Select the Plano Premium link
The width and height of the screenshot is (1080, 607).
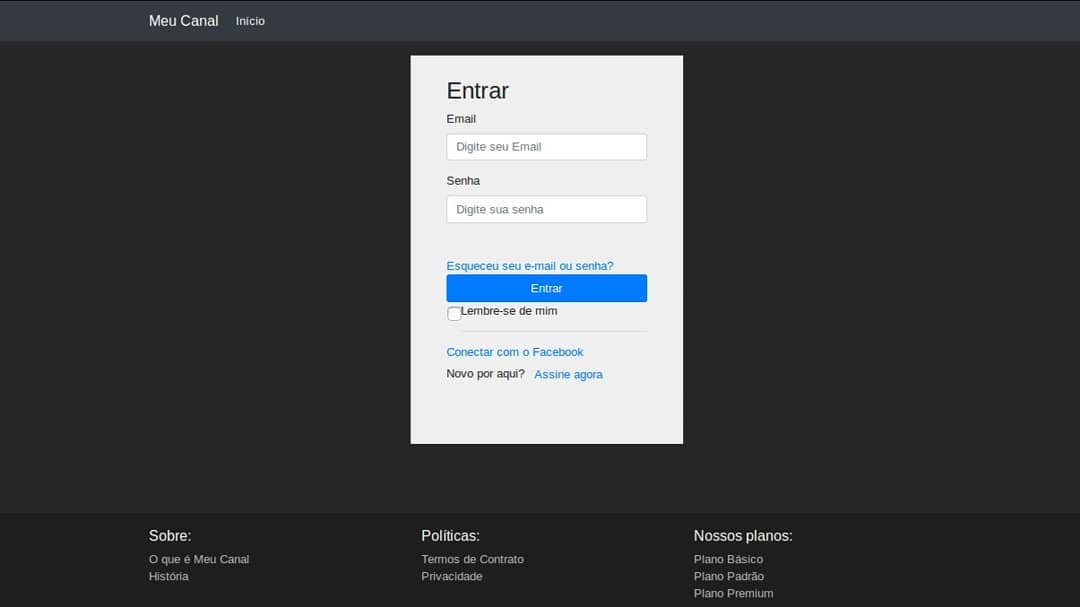pos(734,593)
